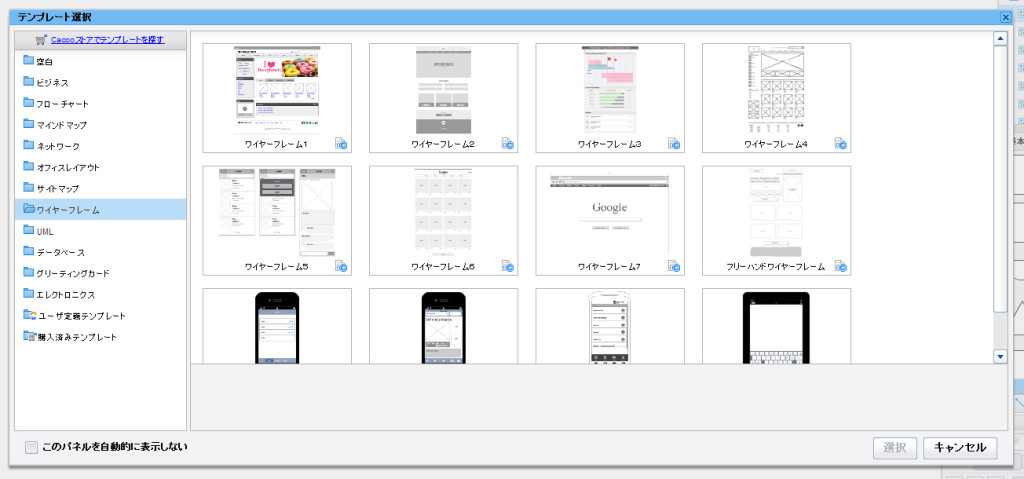
Task: Click the shopping cart icon beside Cacooストア link
Action: coord(41,40)
